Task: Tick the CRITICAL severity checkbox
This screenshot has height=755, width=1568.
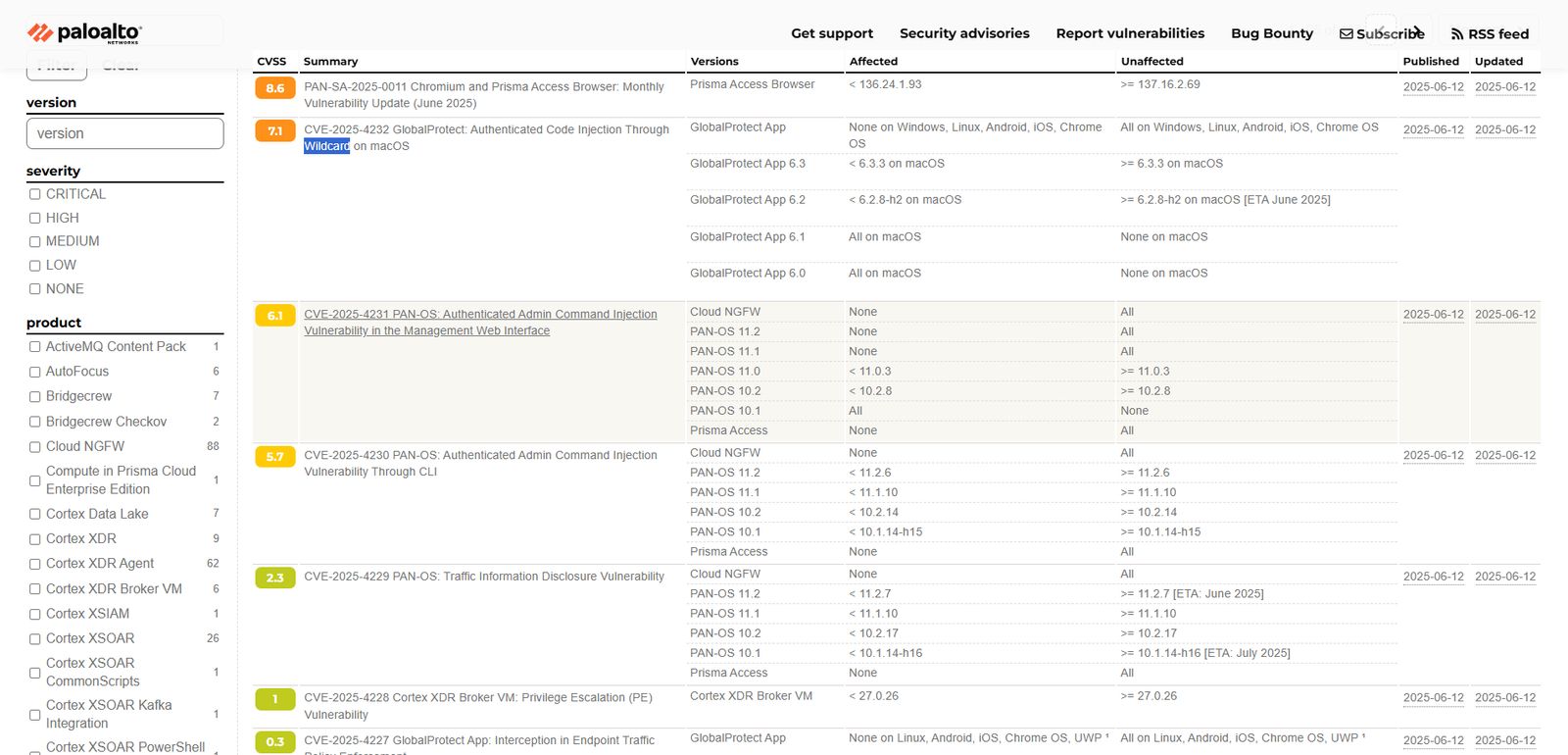Action: coord(35,194)
